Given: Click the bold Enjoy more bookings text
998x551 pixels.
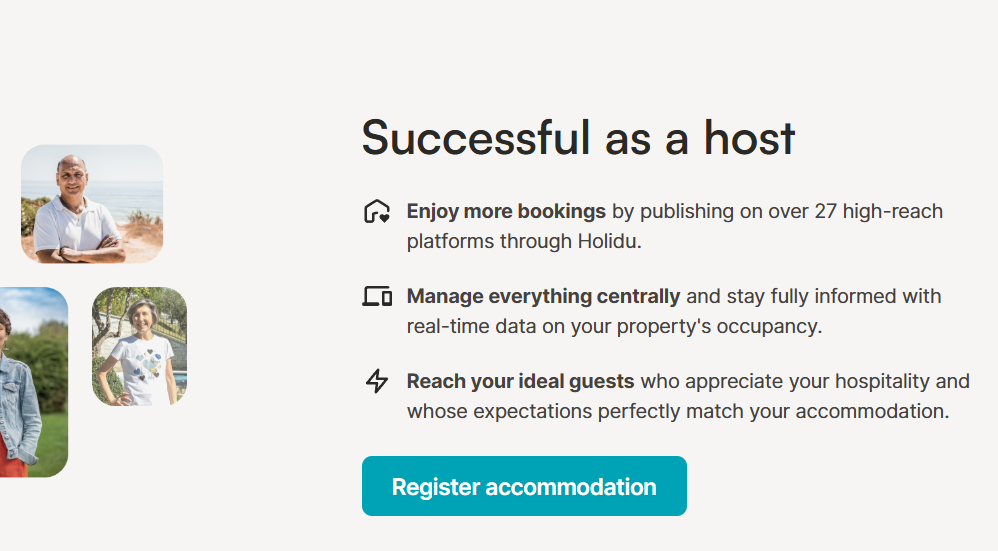Looking at the screenshot, I should [506, 211].
